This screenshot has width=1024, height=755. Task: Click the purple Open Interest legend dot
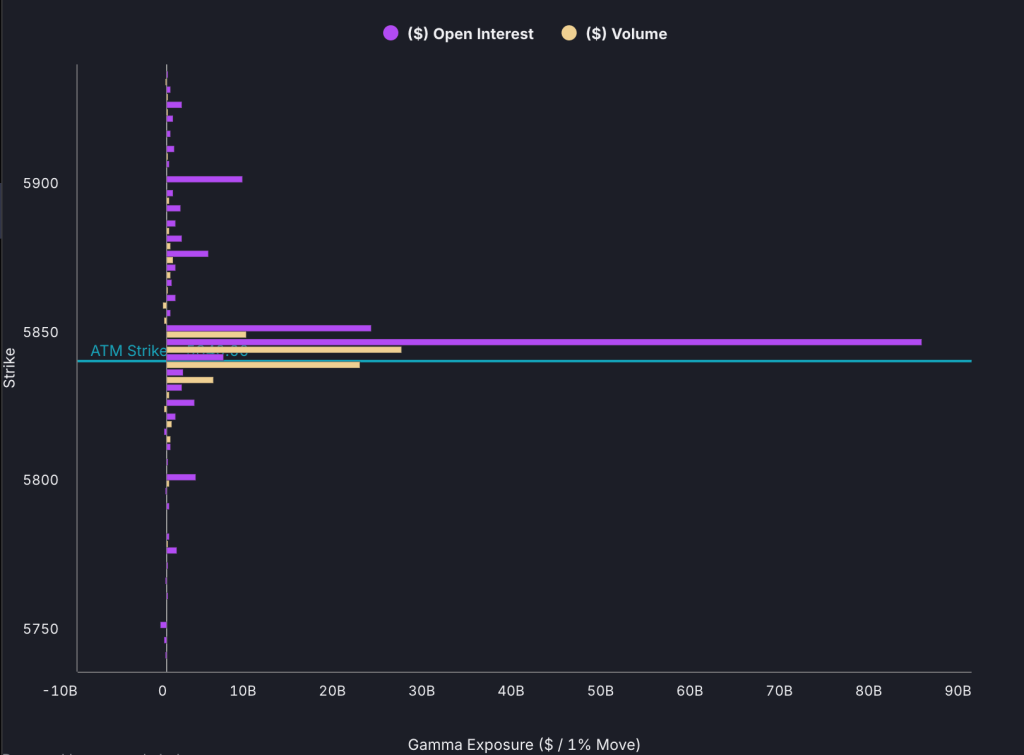coord(391,34)
